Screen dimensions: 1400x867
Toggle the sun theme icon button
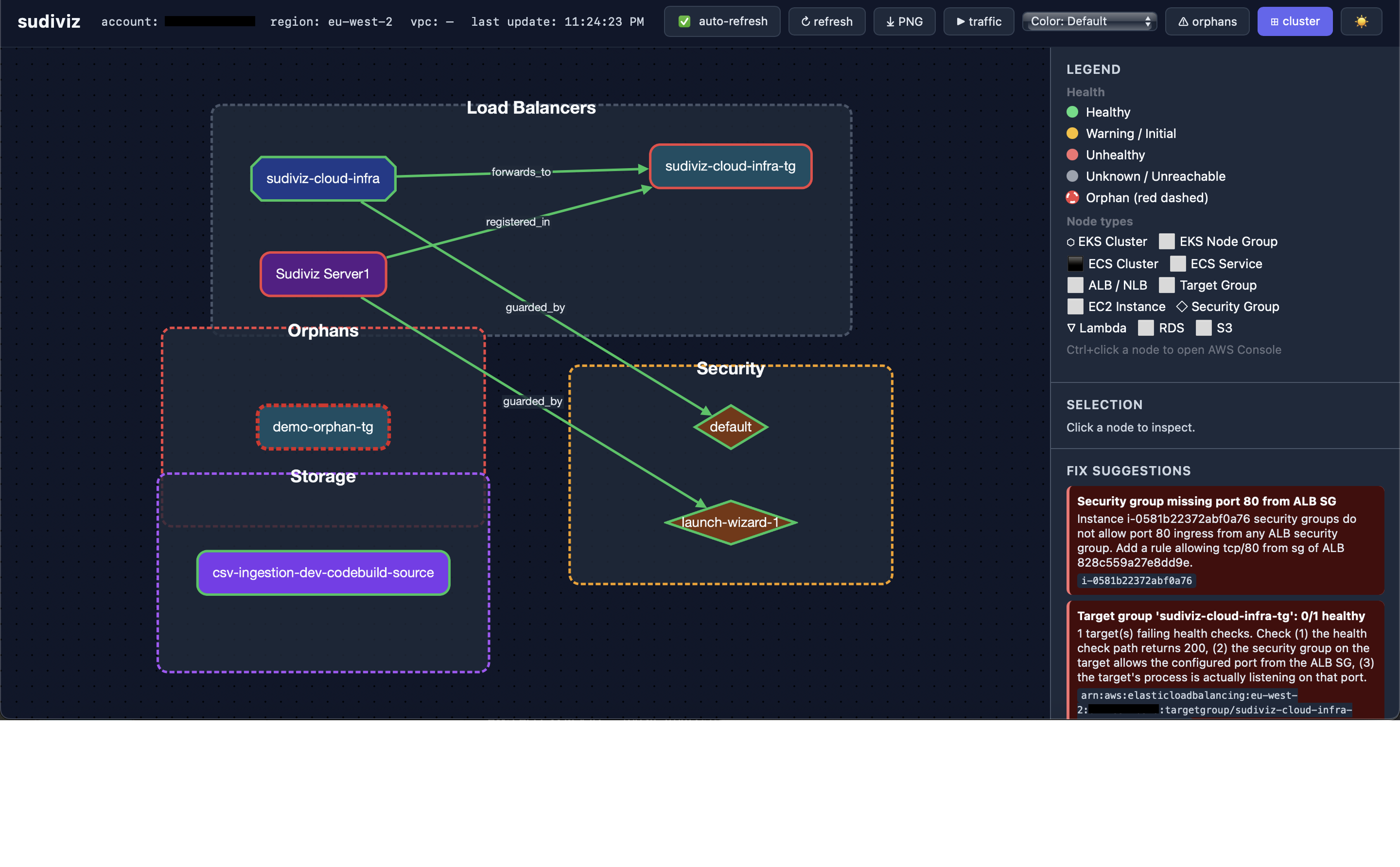point(1361,22)
